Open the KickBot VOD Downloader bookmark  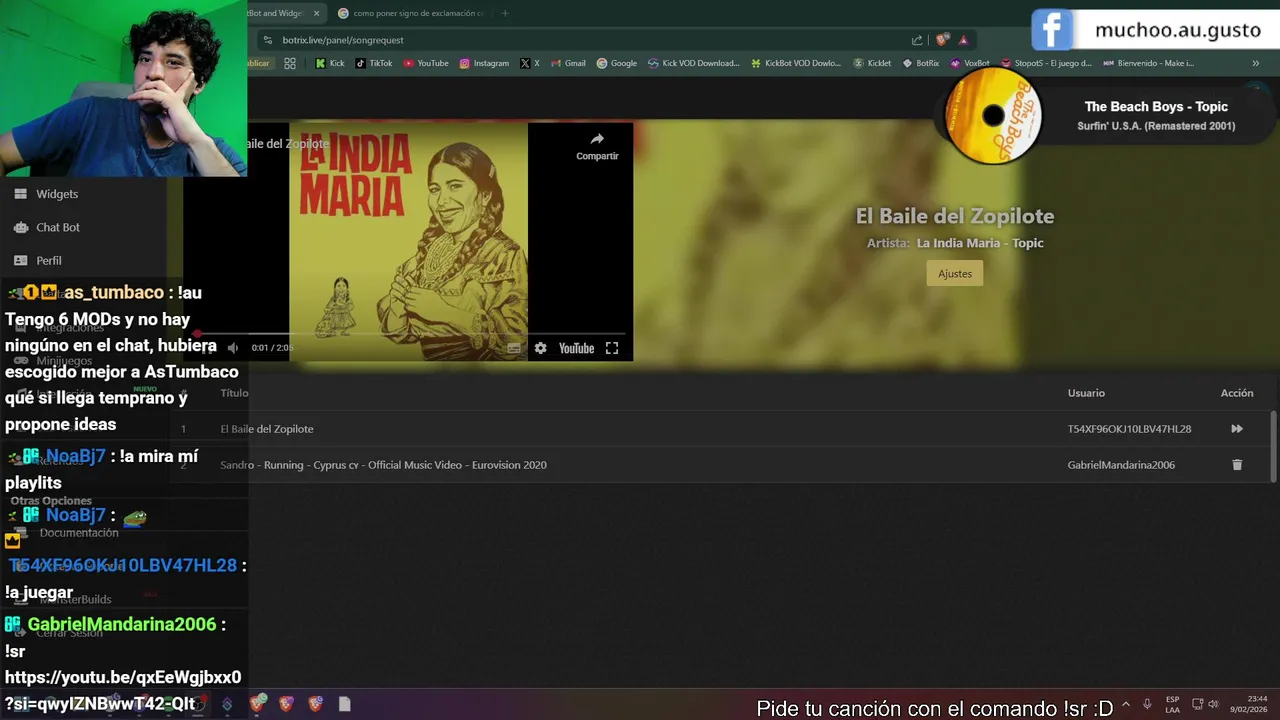[796, 63]
